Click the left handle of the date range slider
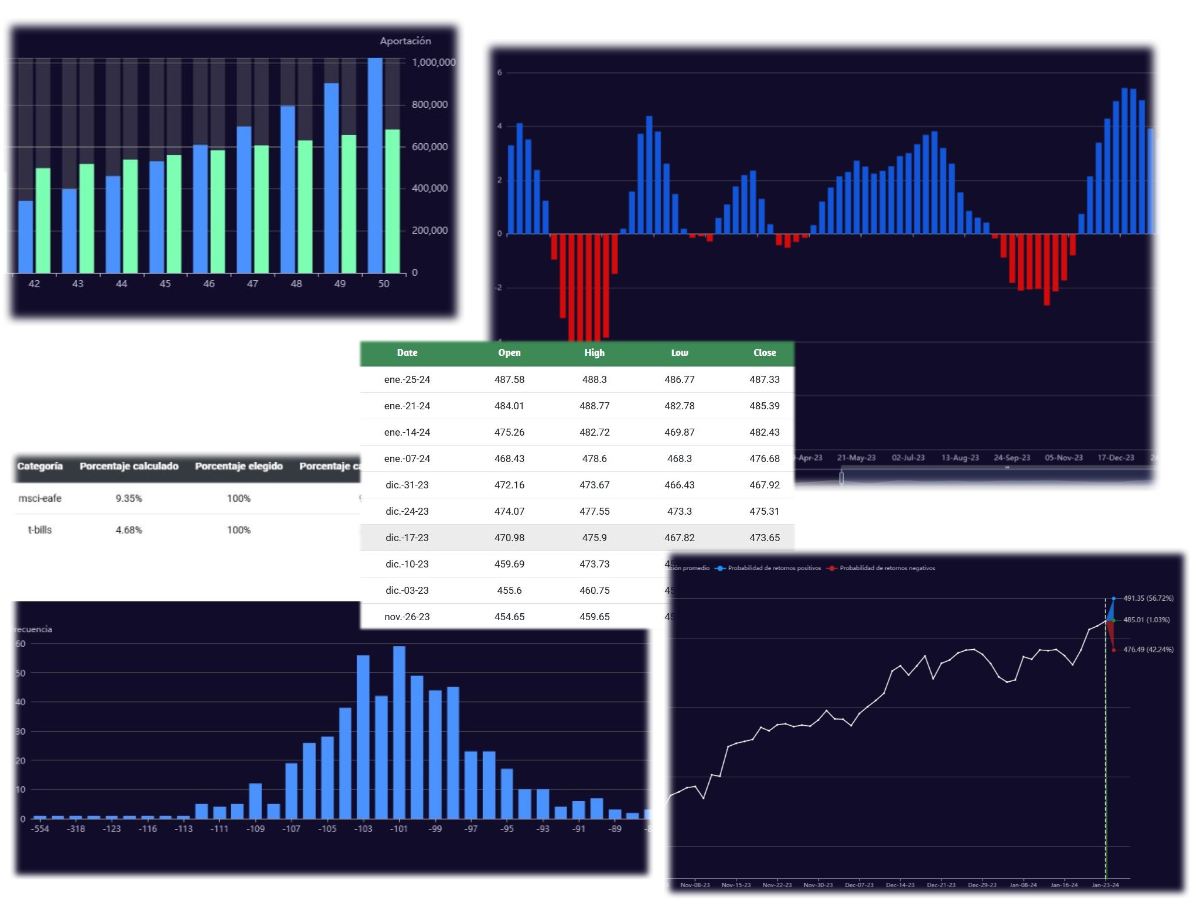1200x900 pixels. (x=841, y=478)
